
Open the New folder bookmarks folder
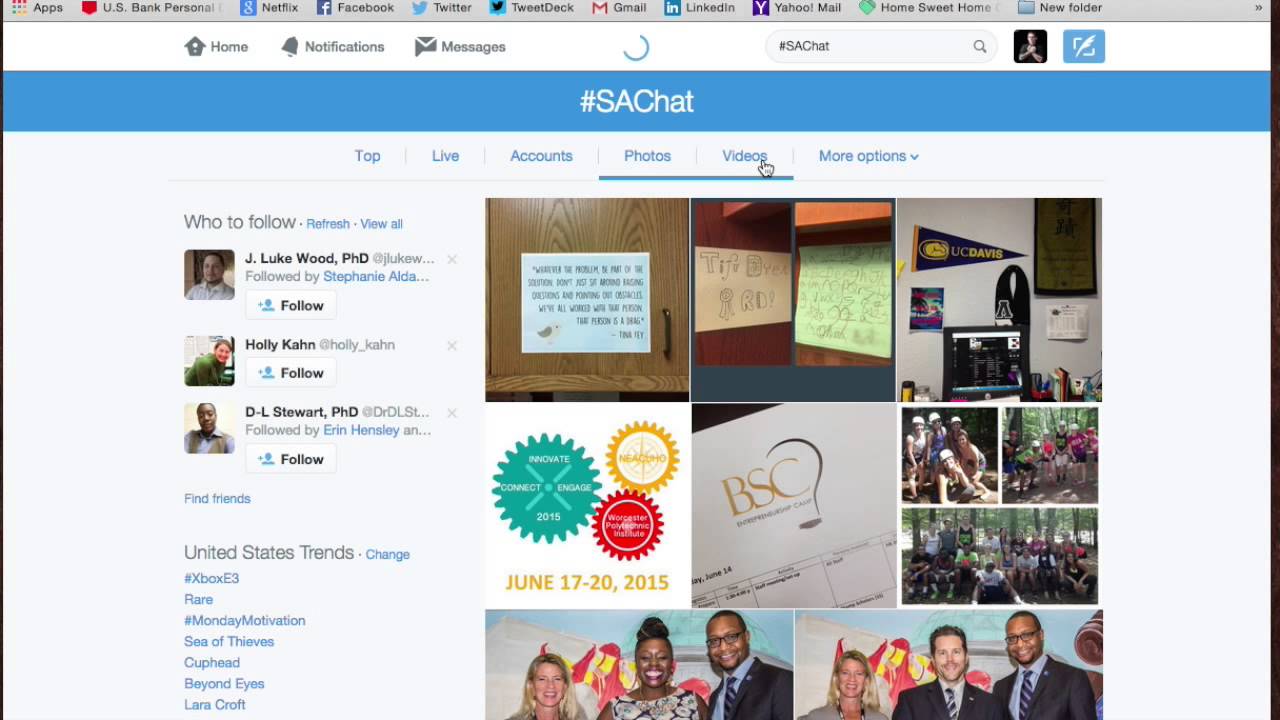tap(1059, 7)
